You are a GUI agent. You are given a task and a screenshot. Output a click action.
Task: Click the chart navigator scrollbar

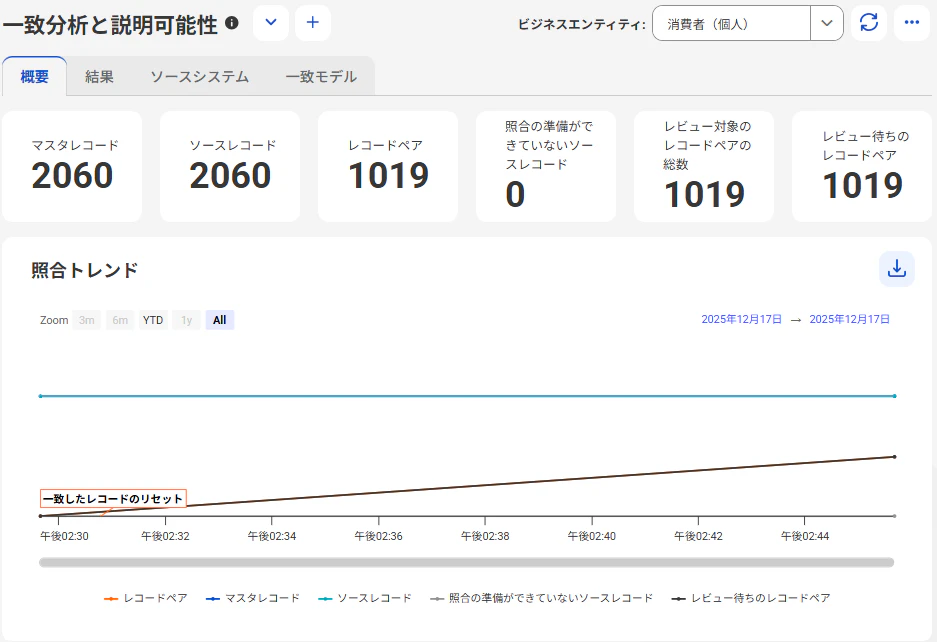tap(466, 562)
